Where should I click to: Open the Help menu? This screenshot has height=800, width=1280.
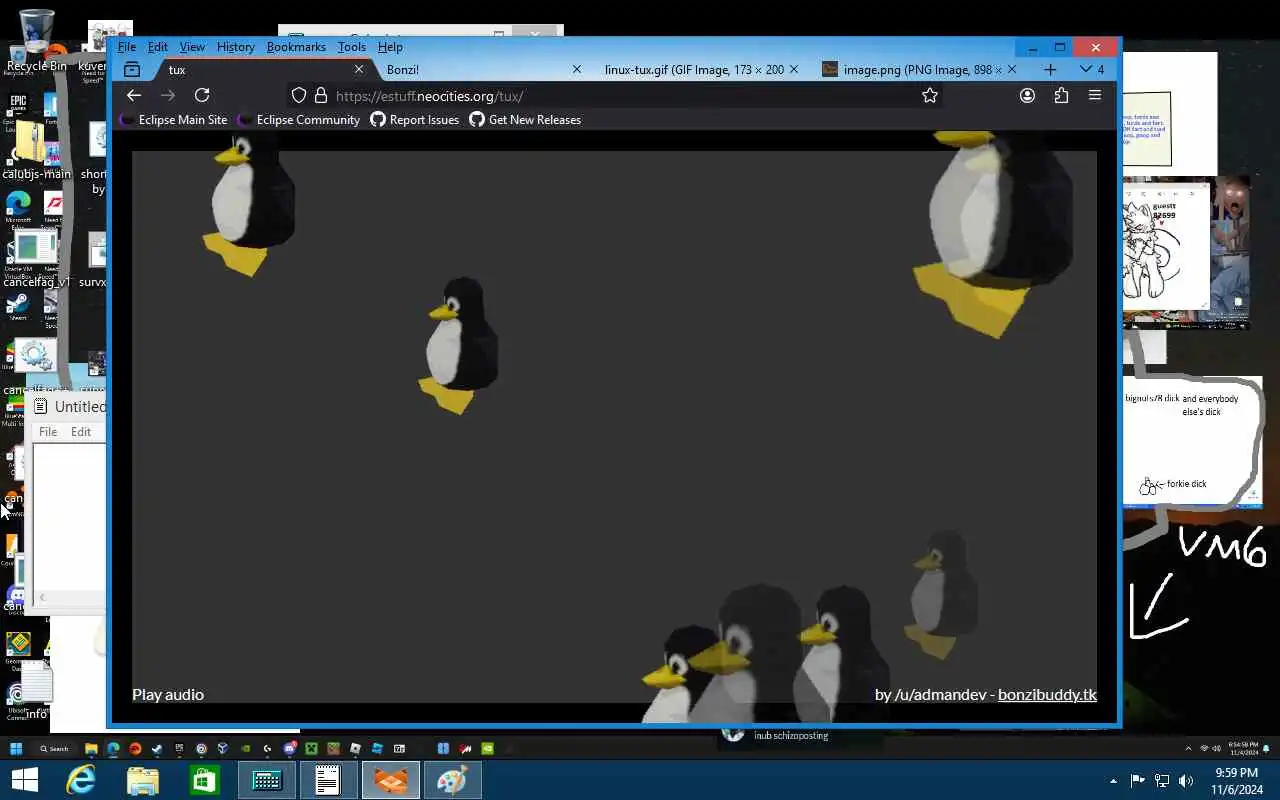point(390,47)
